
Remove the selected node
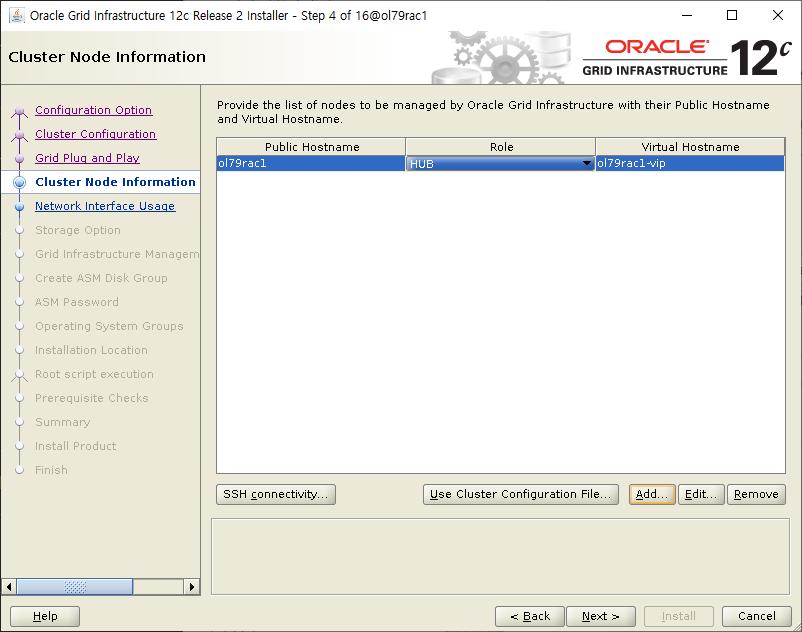point(756,494)
